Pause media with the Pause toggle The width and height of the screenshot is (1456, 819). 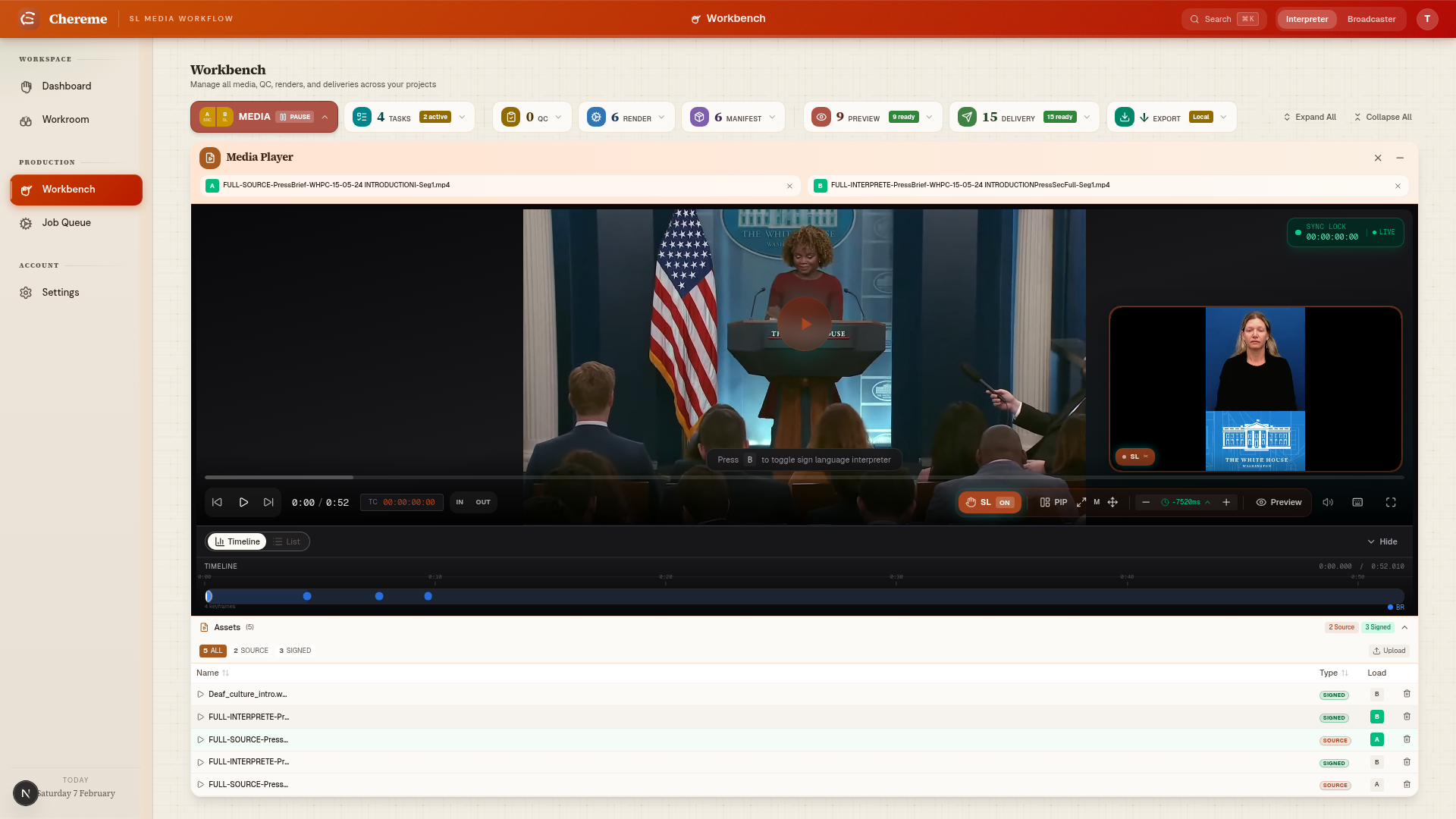[295, 117]
